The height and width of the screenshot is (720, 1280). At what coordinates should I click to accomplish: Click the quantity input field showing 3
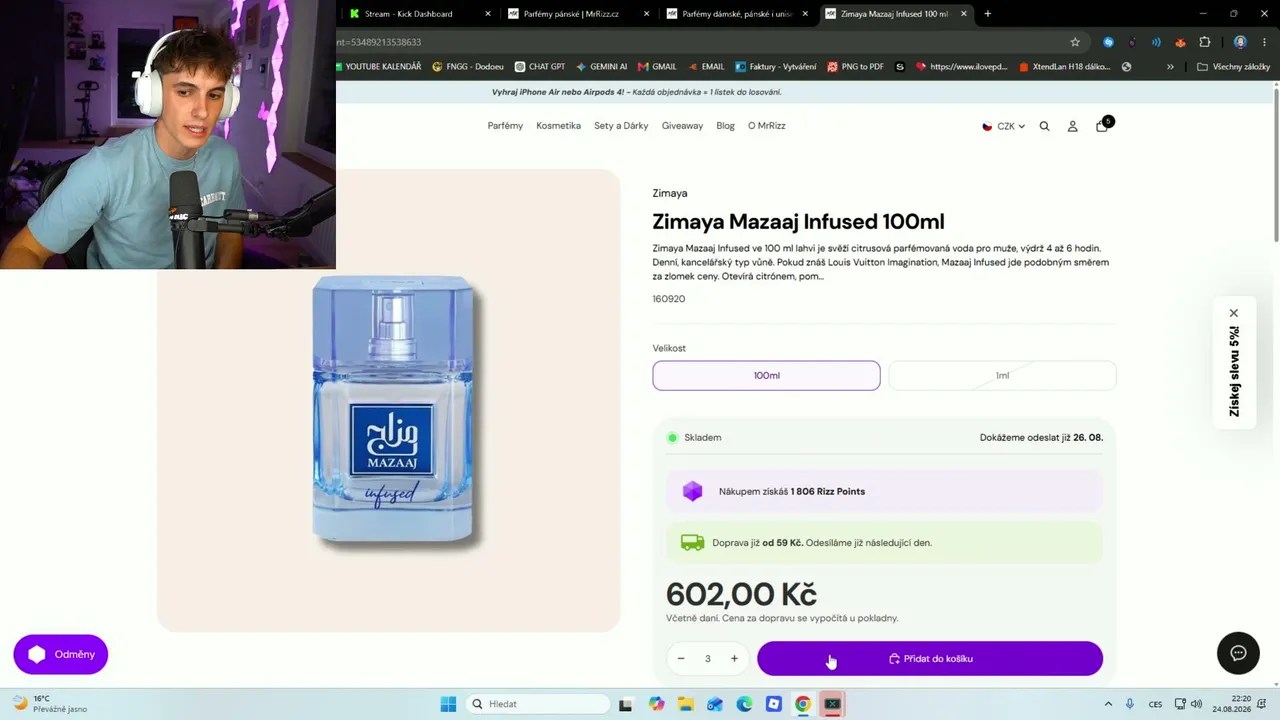[x=707, y=658]
